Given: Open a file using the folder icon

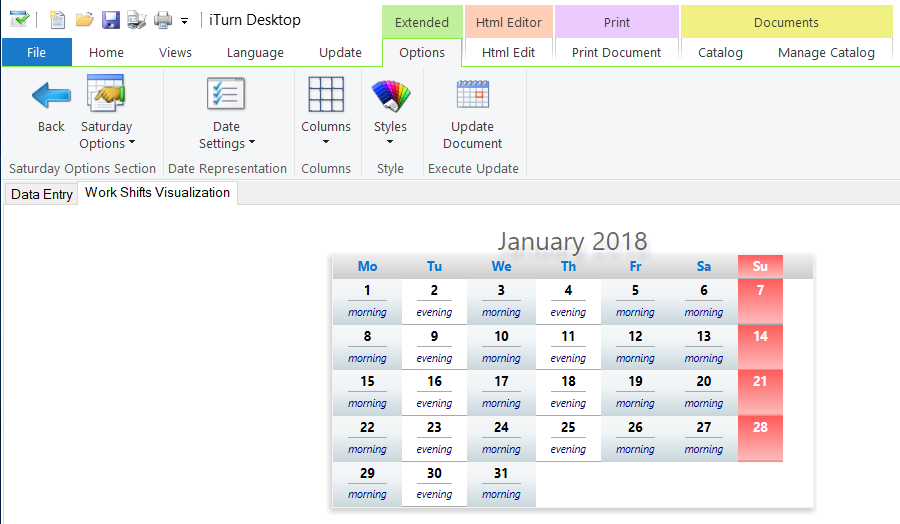Looking at the screenshot, I should tap(84, 20).
